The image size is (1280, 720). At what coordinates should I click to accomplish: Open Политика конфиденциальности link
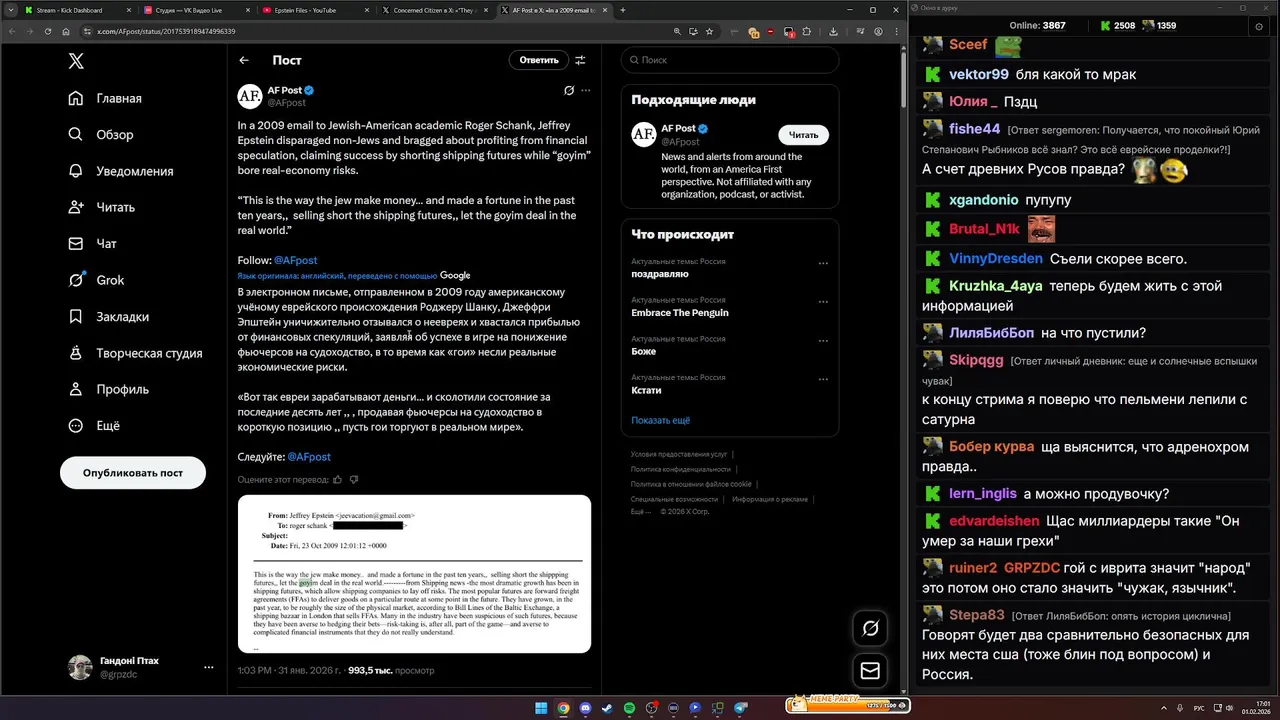[681, 469]
